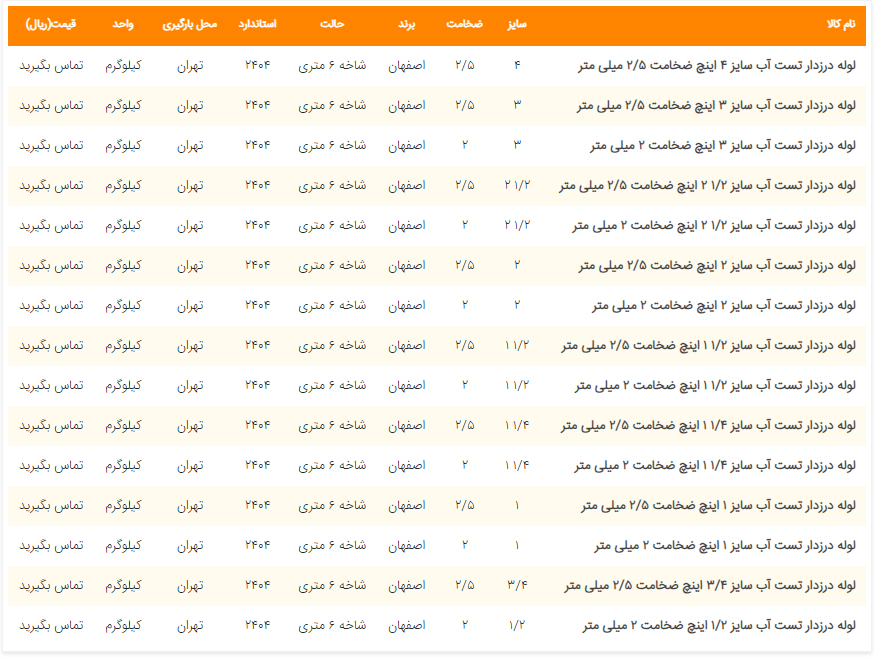Click brand 'اصفهان' in the ۱/۲ inch row
The width and height of the screenshot is (876, 657).
pyautogui.click(x=407, y=626)
